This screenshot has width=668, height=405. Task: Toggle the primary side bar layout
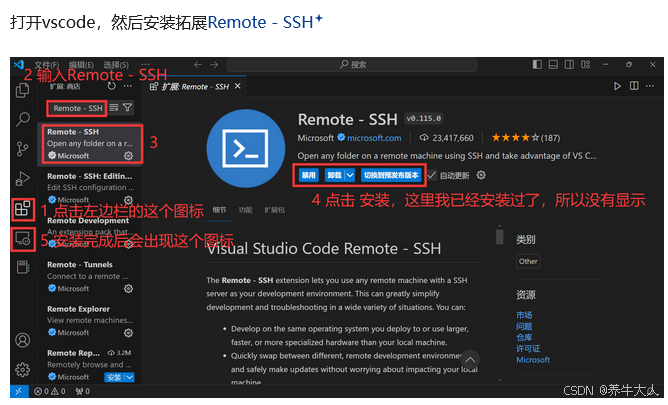point(537,64)
